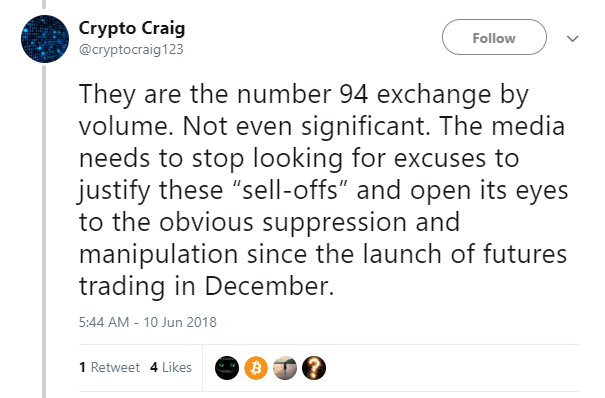The width and height of the screenshot is (605, 398).
Task: Open the dark cat-face liker avatar
Action: pyautogui.click(x=227, y=368)
